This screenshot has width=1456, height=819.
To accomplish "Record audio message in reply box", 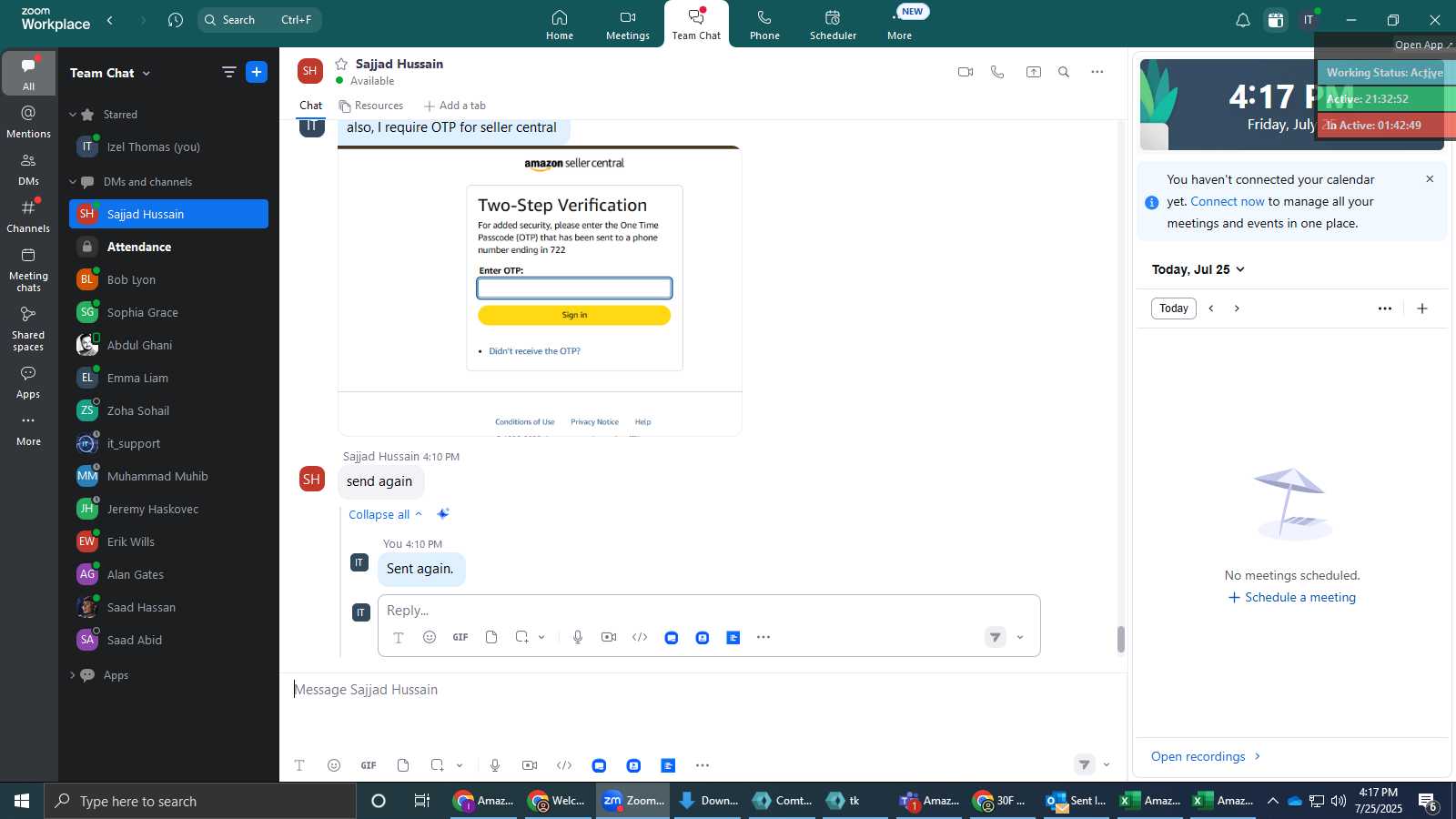I will [x=578, y=637].
